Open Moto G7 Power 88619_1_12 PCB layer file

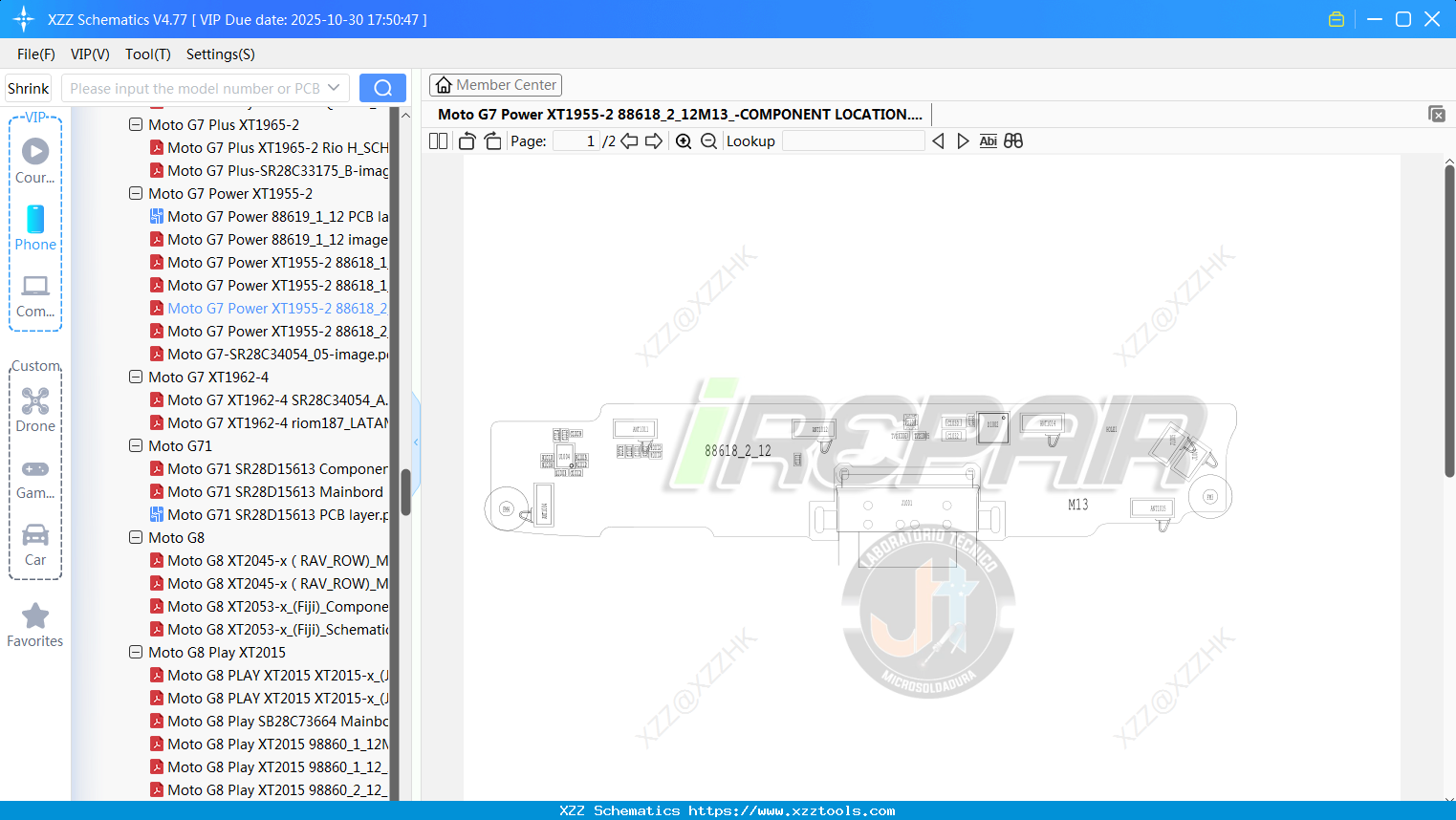coord(270,216)
